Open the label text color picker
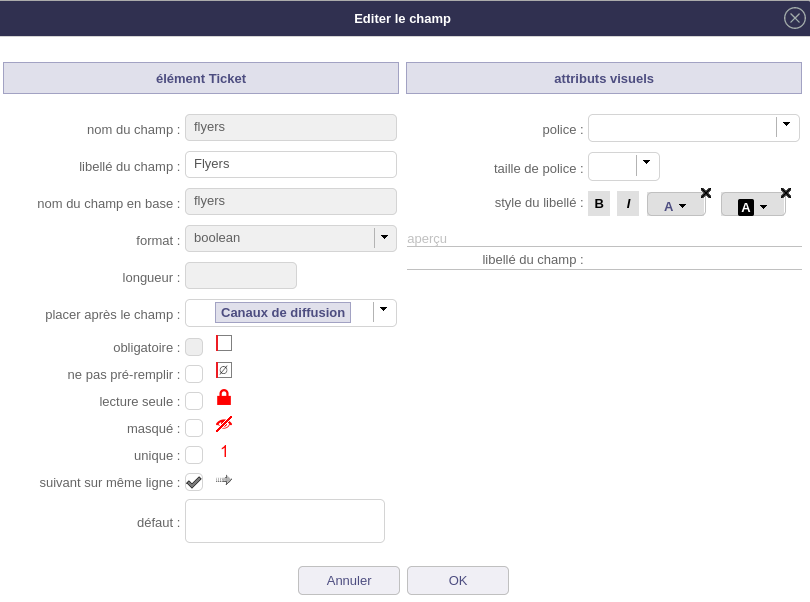This screenshot has width=810, height=602. click(675, 205)
